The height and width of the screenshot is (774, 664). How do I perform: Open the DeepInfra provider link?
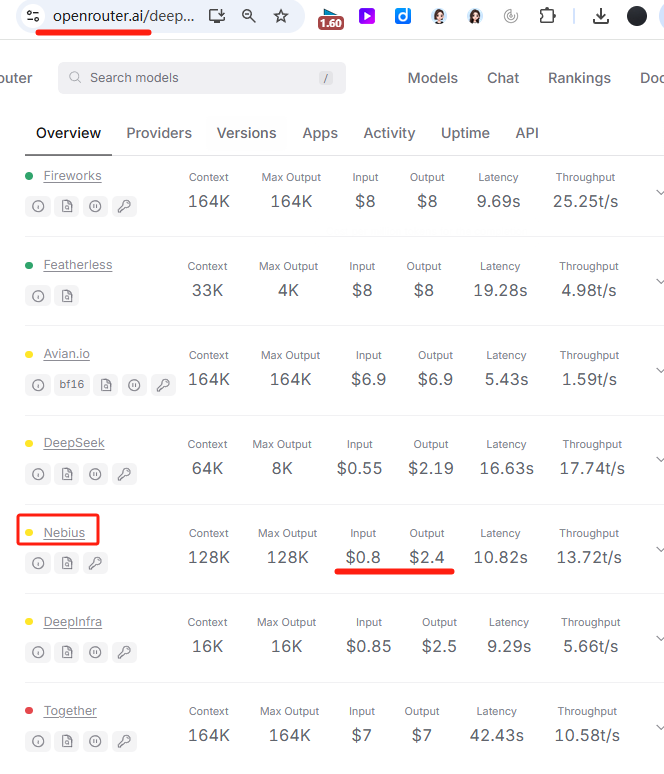point(72,621)
